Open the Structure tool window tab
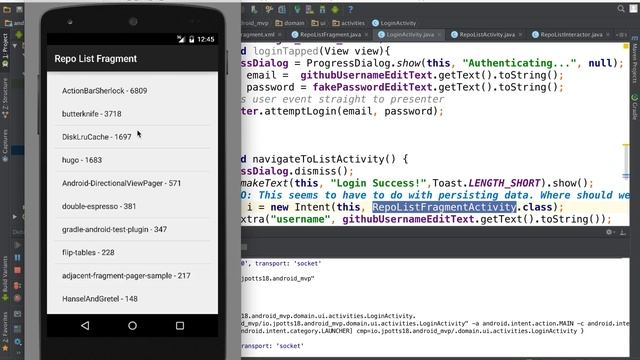Viewport: 640px width, 360px height. pos(5,98)
